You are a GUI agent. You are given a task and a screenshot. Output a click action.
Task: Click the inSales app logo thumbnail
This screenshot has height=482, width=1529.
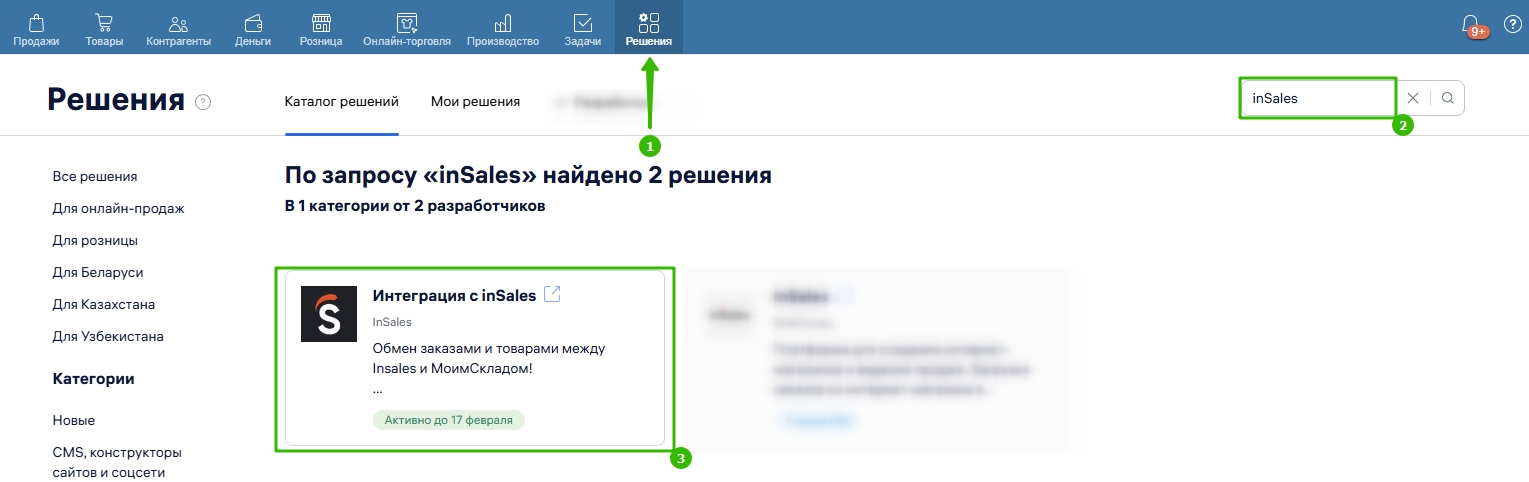pos(329,315)
